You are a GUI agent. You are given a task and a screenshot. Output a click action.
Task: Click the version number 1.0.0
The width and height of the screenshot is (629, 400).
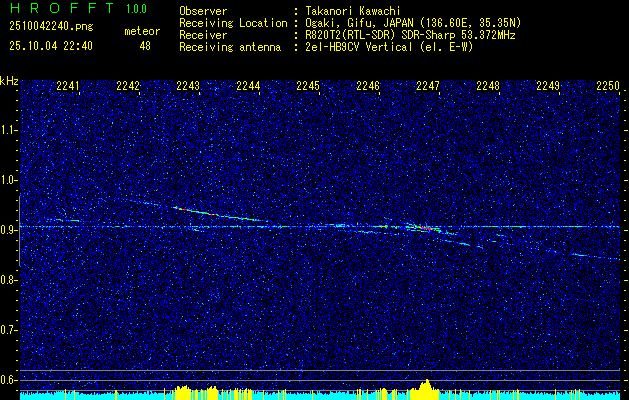[136, 8]
